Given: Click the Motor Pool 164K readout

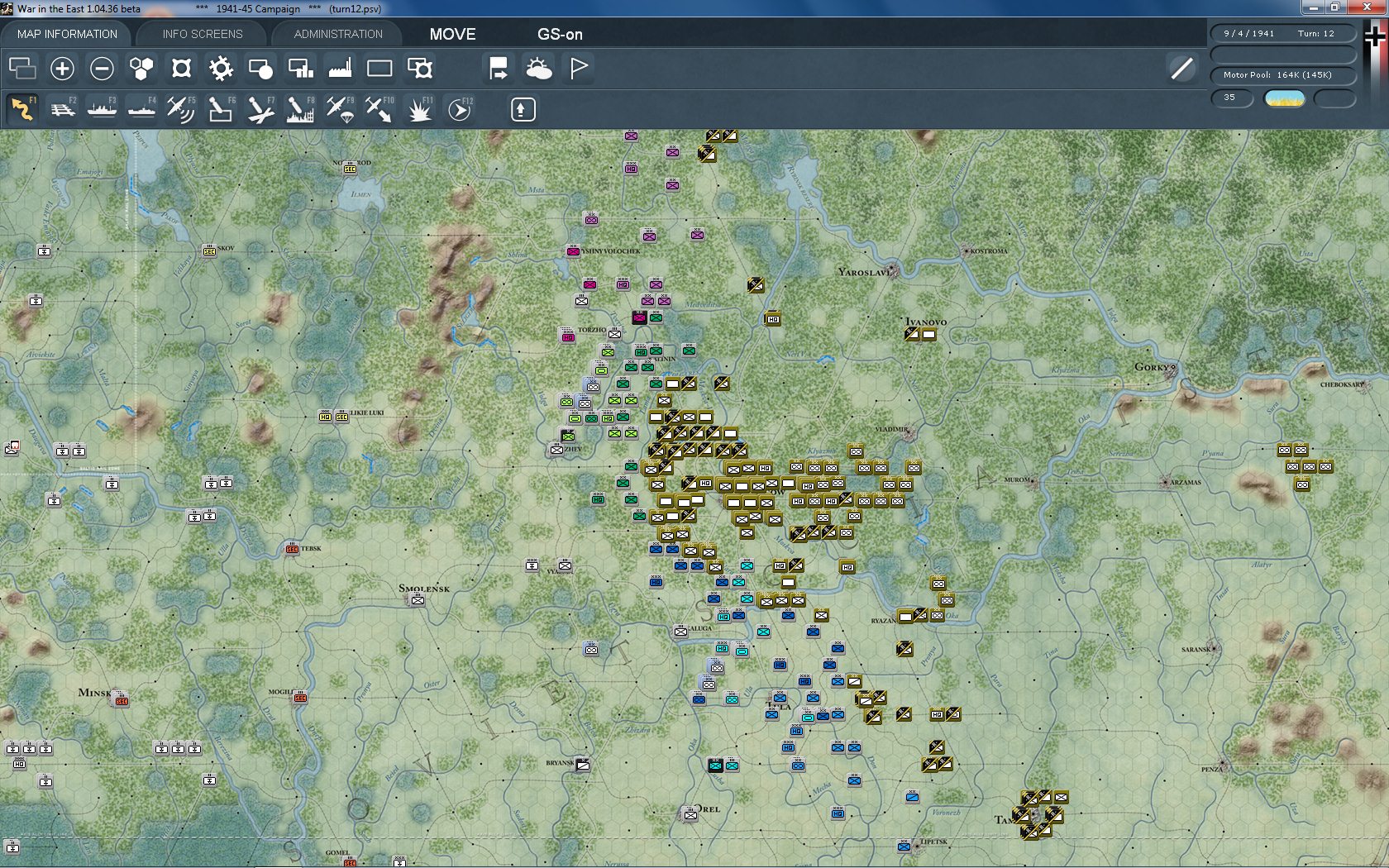Looking at the screenshot, I should click(1283, 75).
